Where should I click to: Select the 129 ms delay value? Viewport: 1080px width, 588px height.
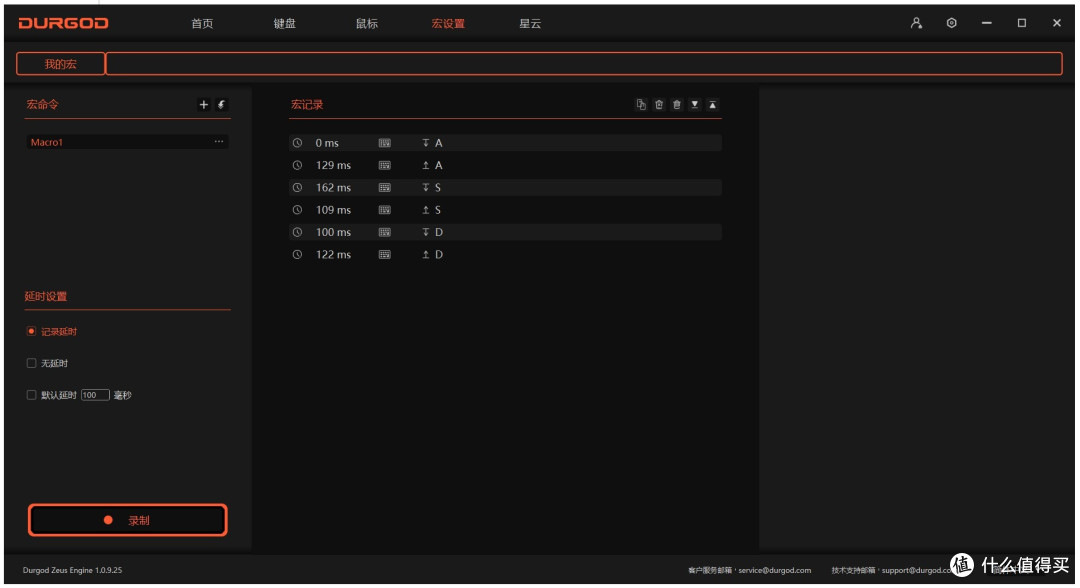[x=333, y=165]
